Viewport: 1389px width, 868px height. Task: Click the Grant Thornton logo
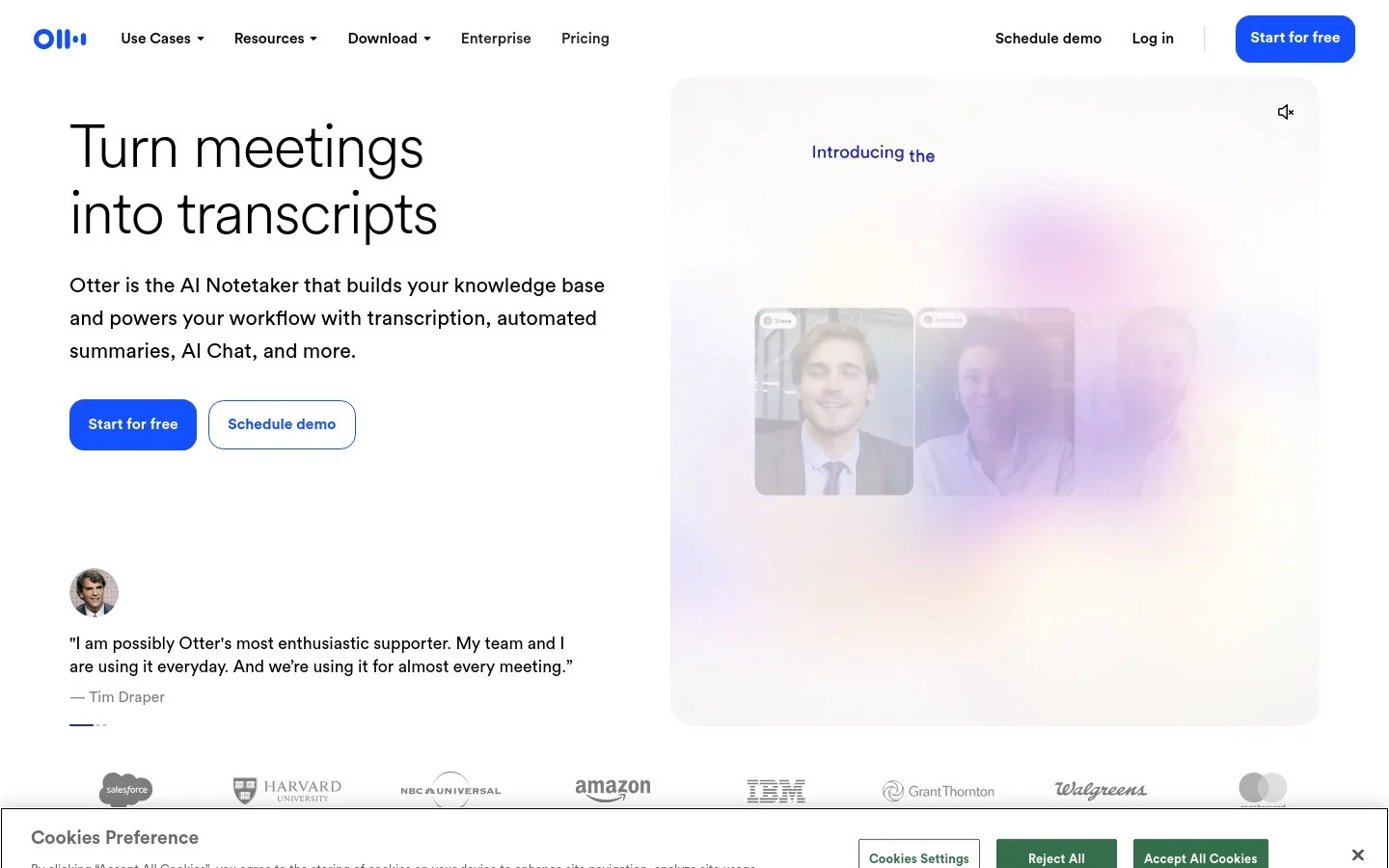point(939,791)
